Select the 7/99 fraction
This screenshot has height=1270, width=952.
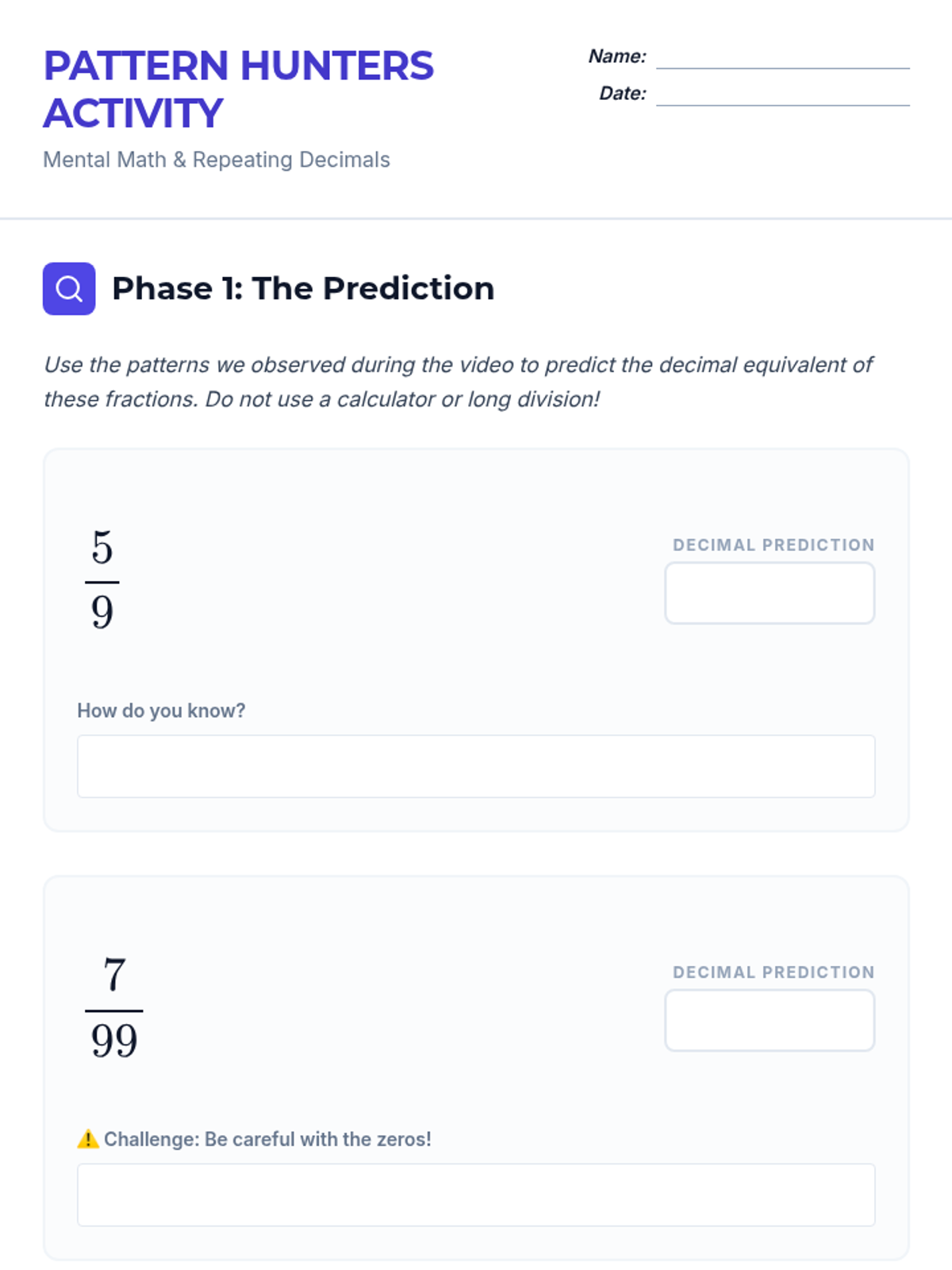114,1008
